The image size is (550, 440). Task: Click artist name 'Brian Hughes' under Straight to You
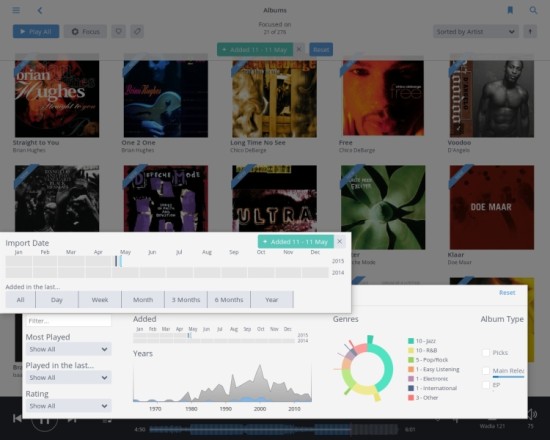[x=29, y=150]
